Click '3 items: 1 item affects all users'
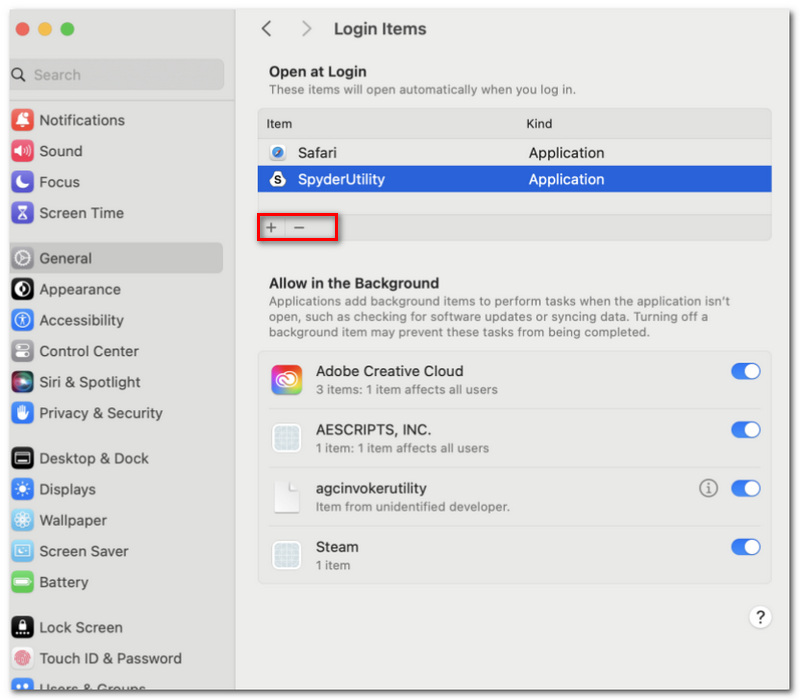Viewport: 800px width, 700px height. point(406,390)
